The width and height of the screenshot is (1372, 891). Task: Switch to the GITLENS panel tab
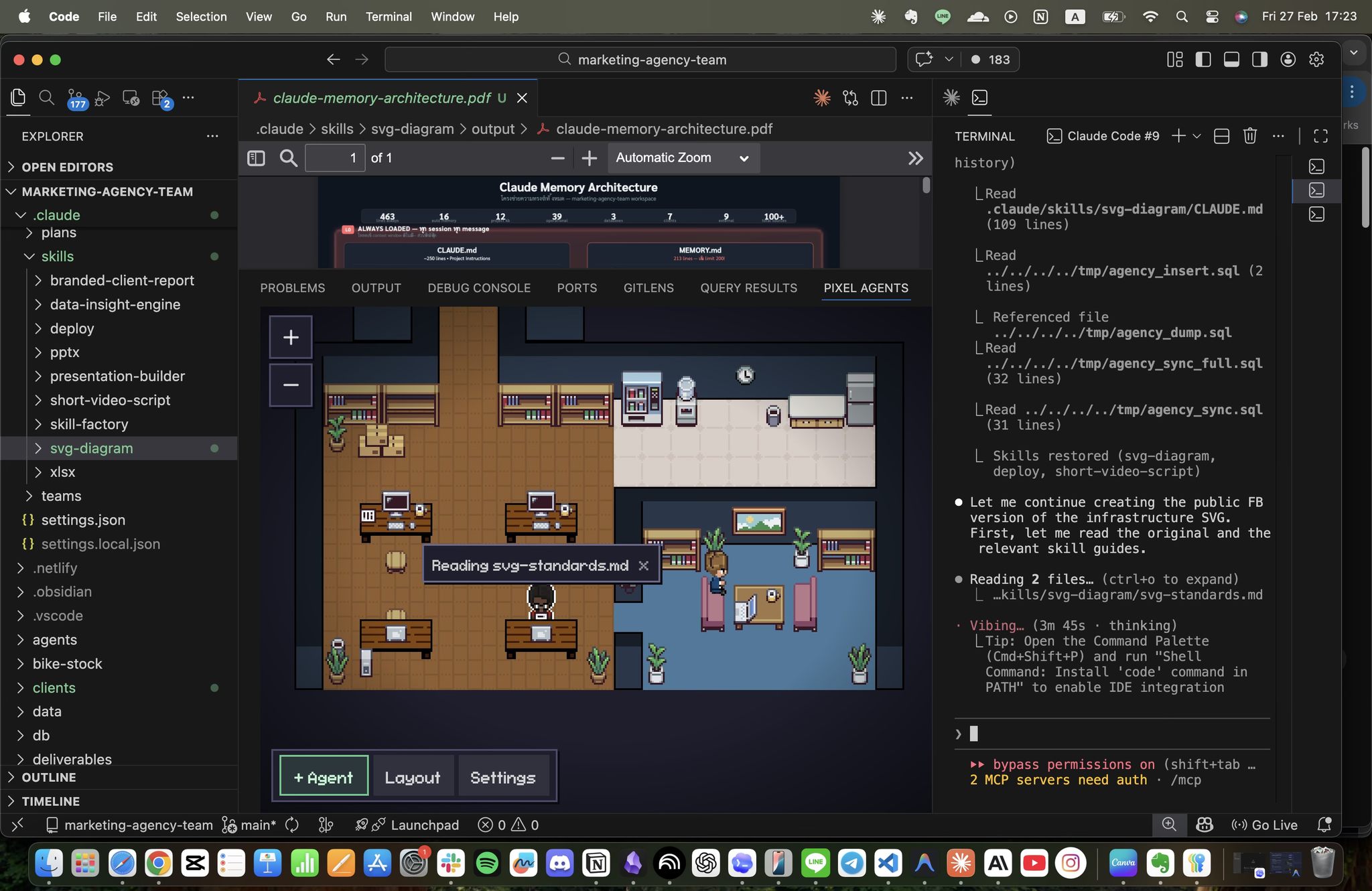point(648,288)
